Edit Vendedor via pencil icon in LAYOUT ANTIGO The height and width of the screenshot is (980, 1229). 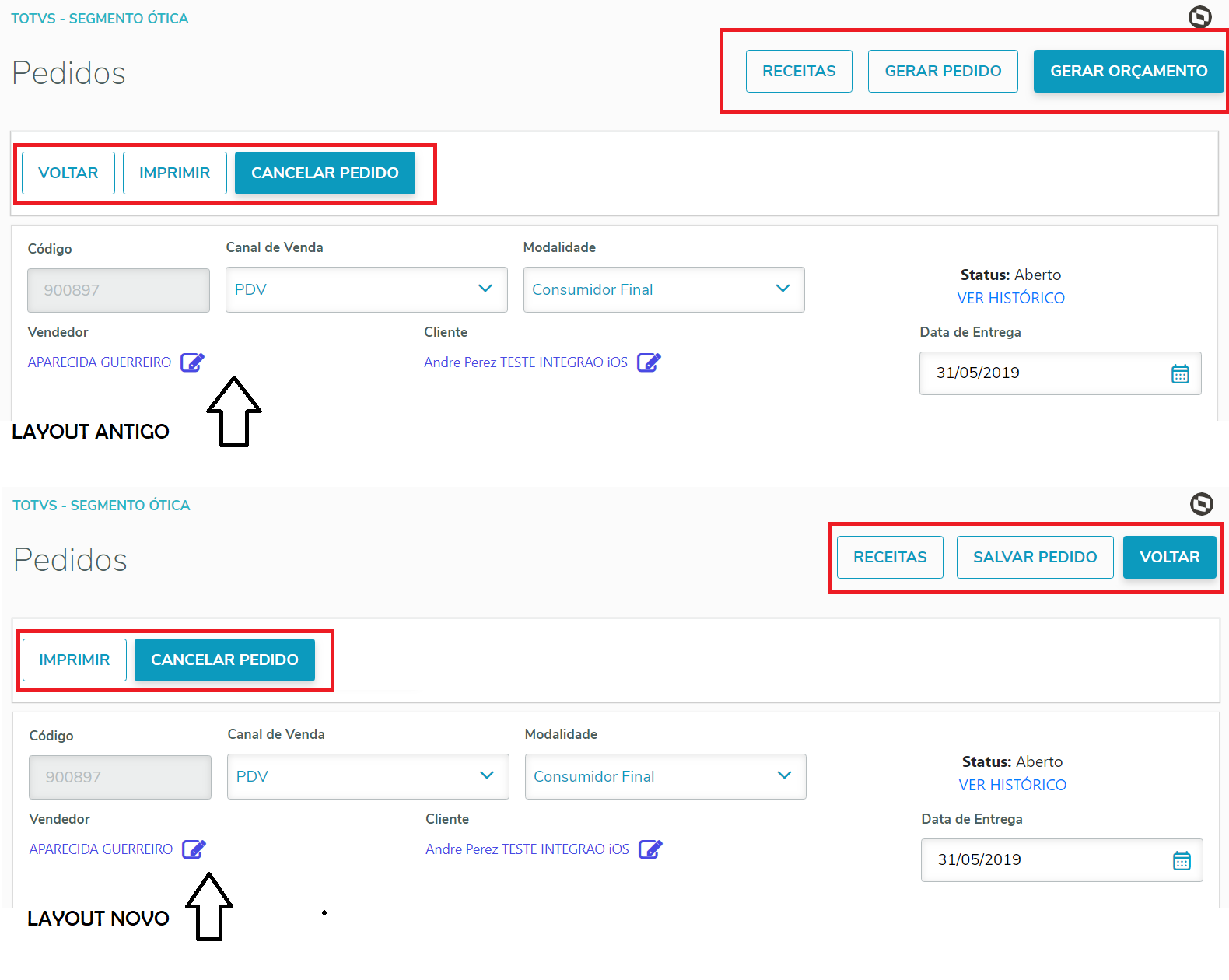pos(192,362)
